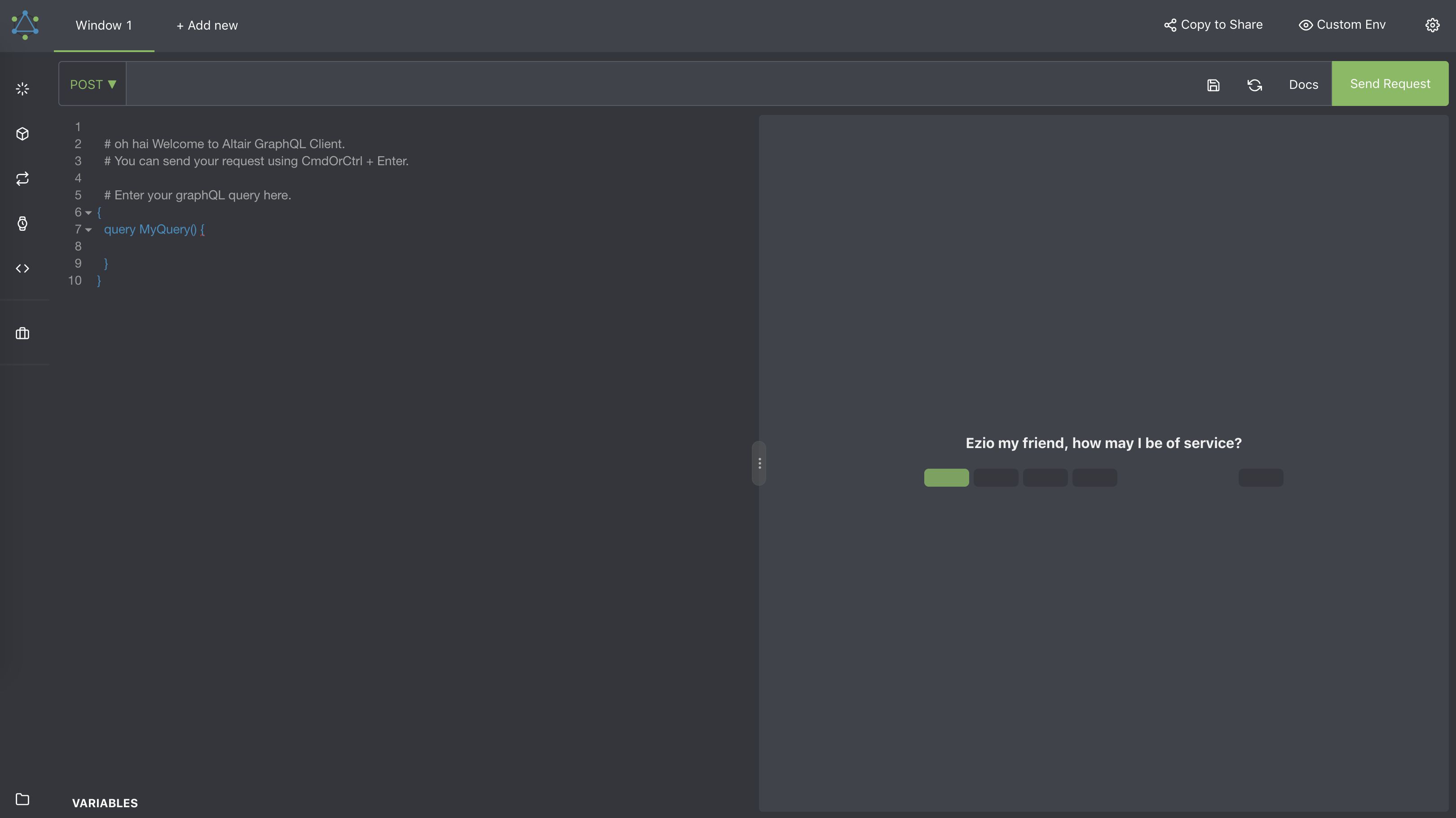Viewport: 1456px width, 818px height.
Task: Open the Docs panel
Action: click(1303, 85)
